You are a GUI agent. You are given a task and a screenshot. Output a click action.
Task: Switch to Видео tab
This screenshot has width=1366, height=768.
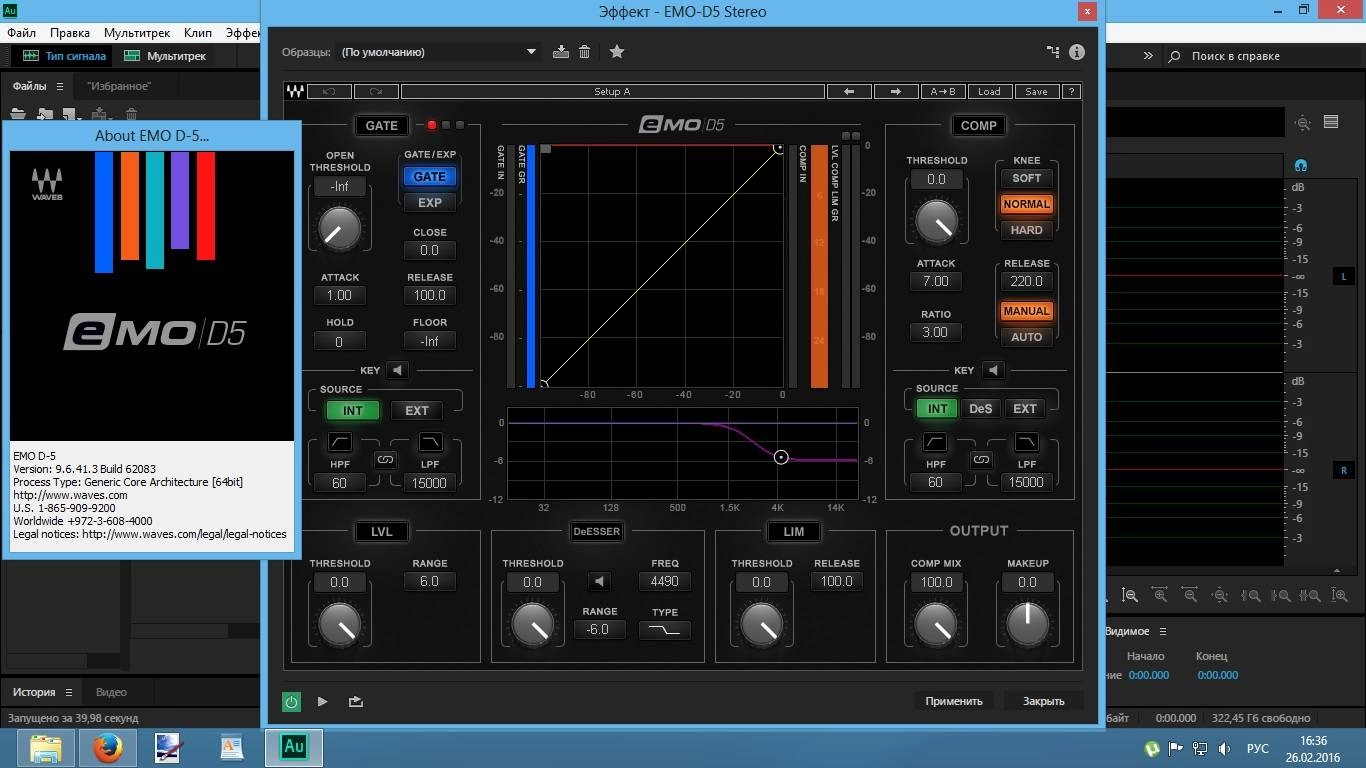(x=111, y=692)
